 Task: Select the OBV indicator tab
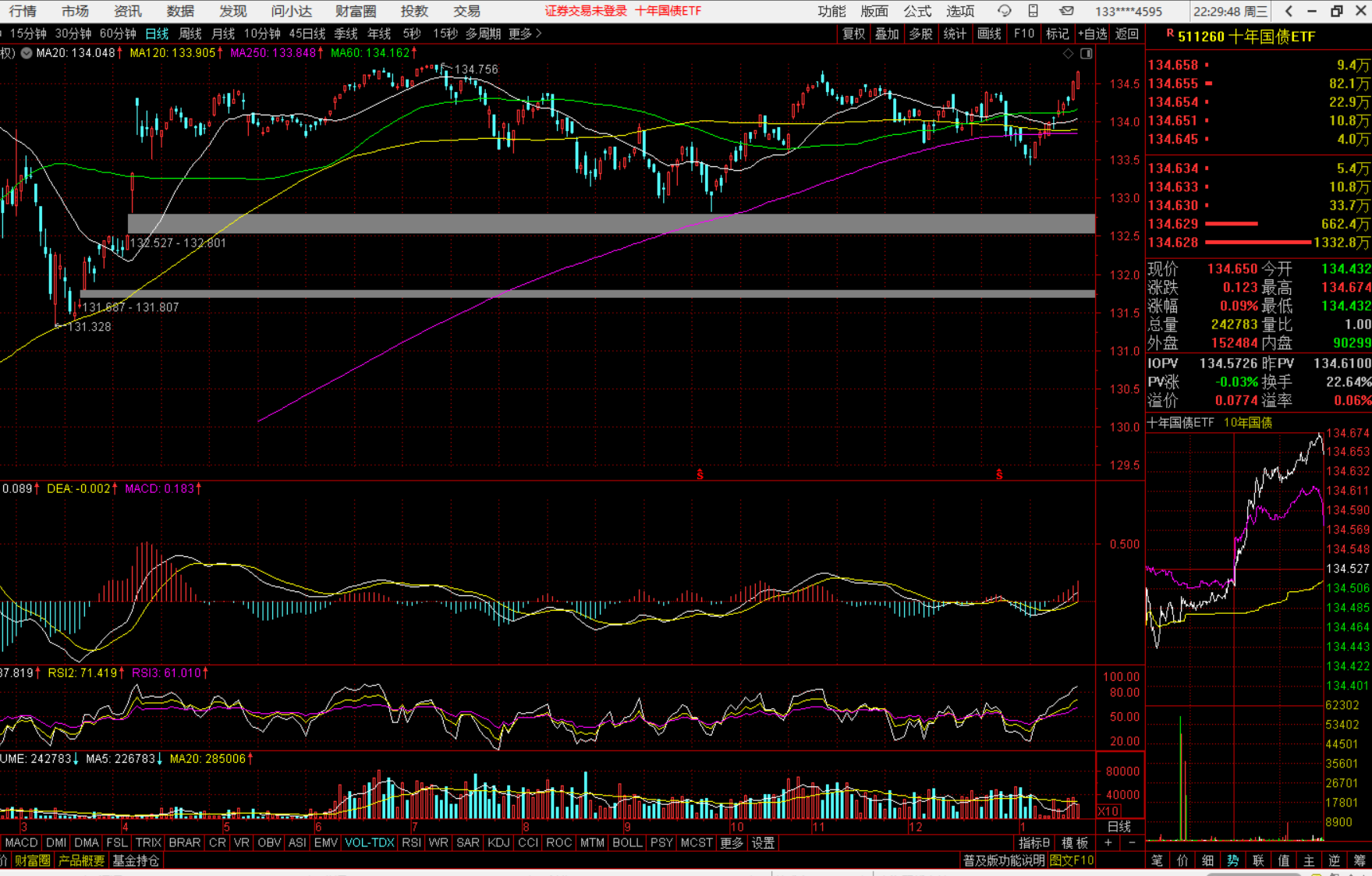[269, 842]
